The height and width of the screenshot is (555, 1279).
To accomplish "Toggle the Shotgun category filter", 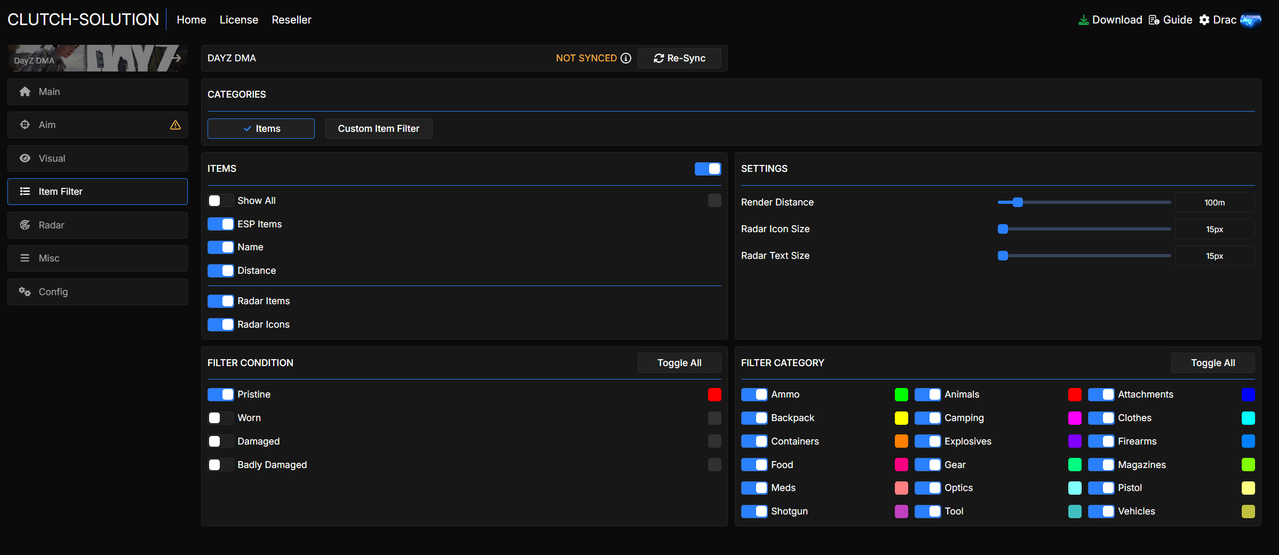I will [x=754, y=511].
